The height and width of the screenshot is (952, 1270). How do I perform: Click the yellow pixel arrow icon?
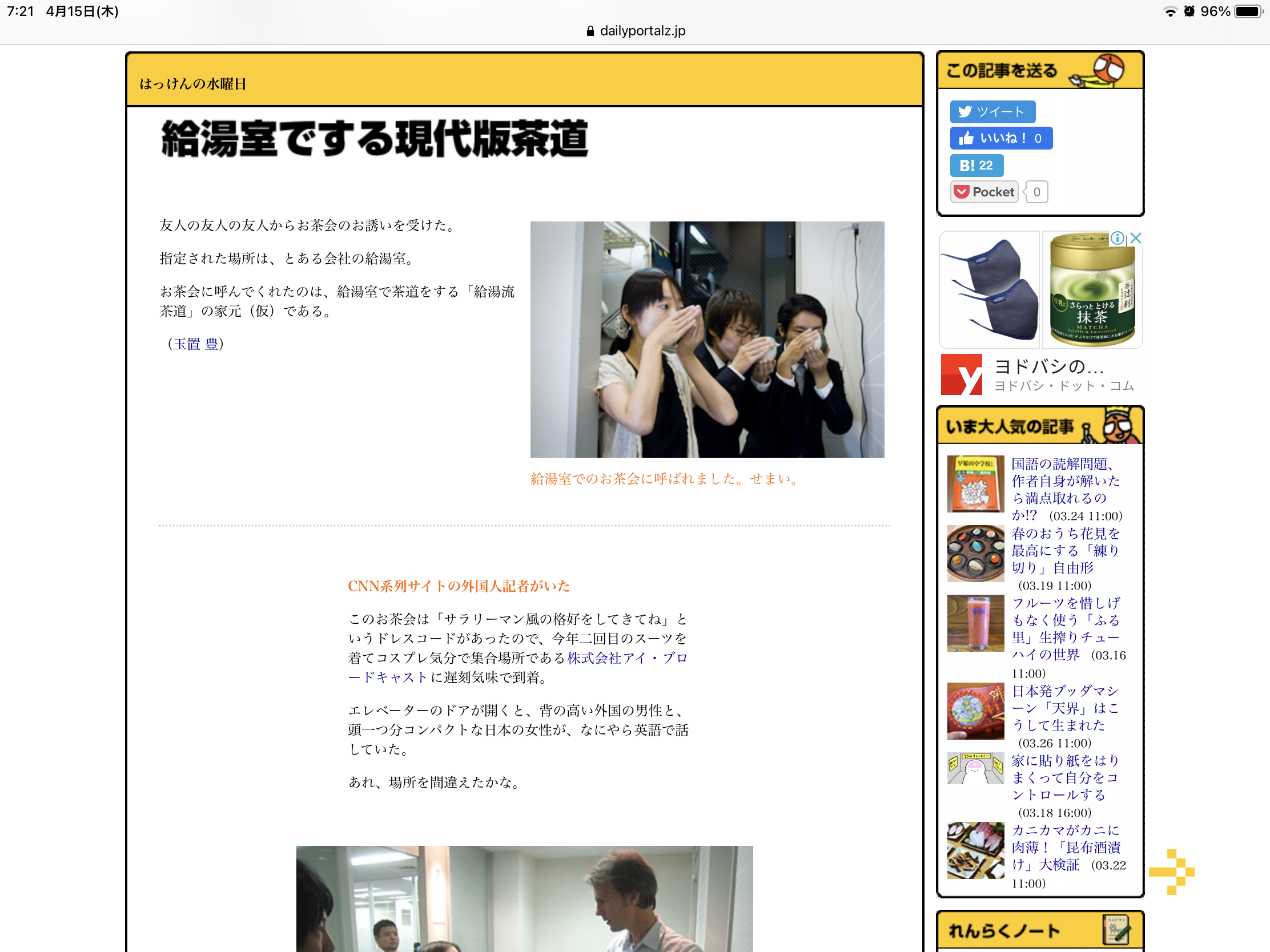1171,872
